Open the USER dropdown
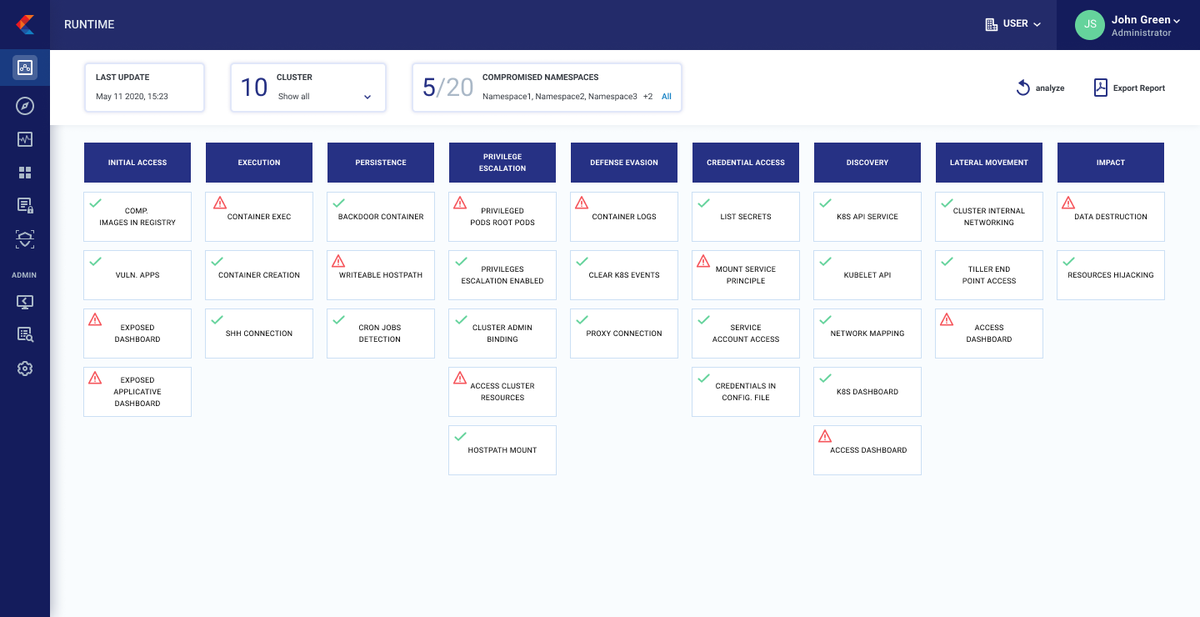Image resolution: width=1200 pixels, height=617 pixels. click(x=1013, y=24)
